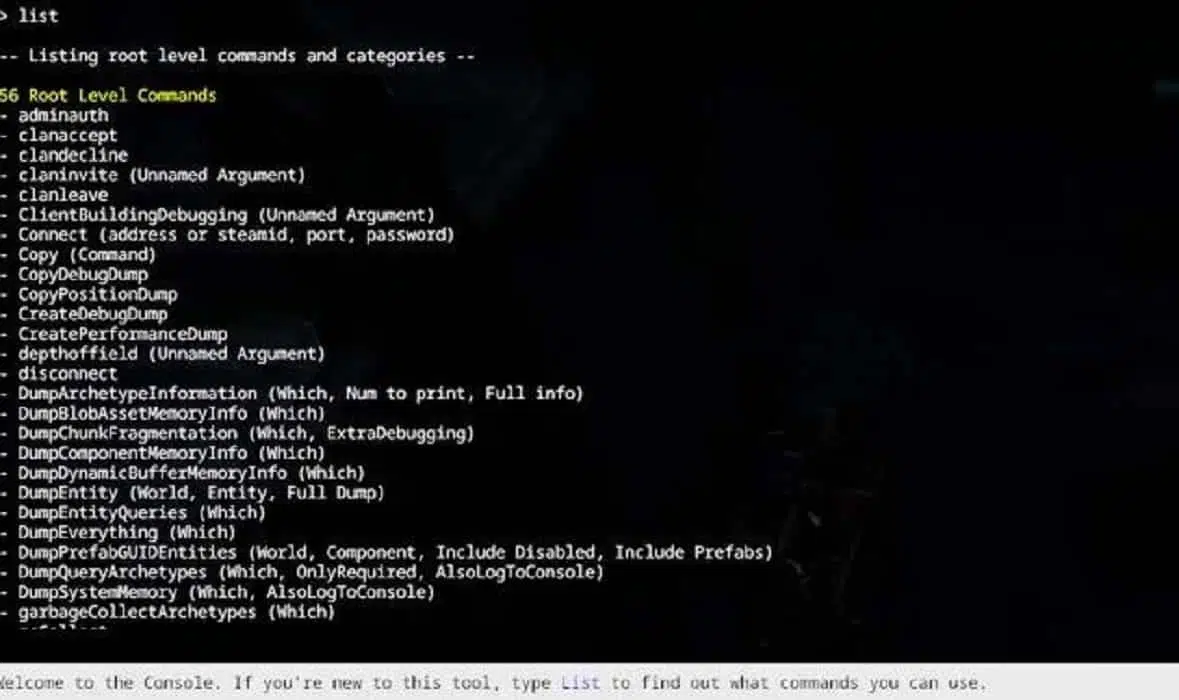The height and width of the screenshot is (700, 1179).
Task: Select the 56 Root Level Commands header
Action: coord(108,95)
